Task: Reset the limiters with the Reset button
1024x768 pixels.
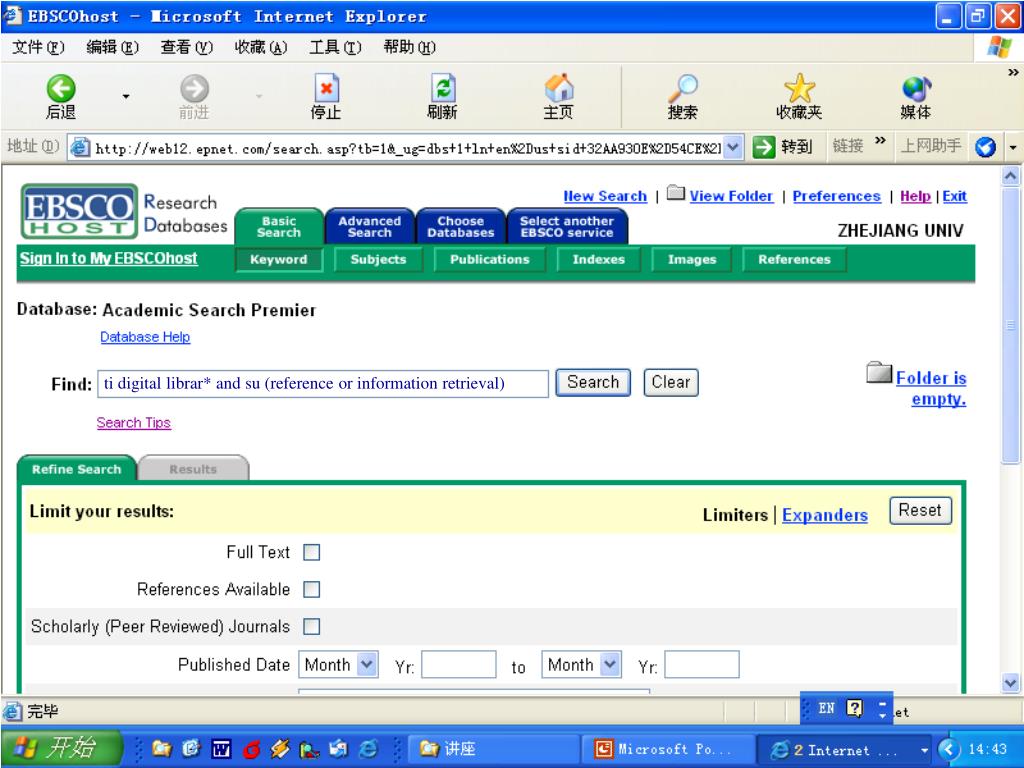Action: coord(920,510)
